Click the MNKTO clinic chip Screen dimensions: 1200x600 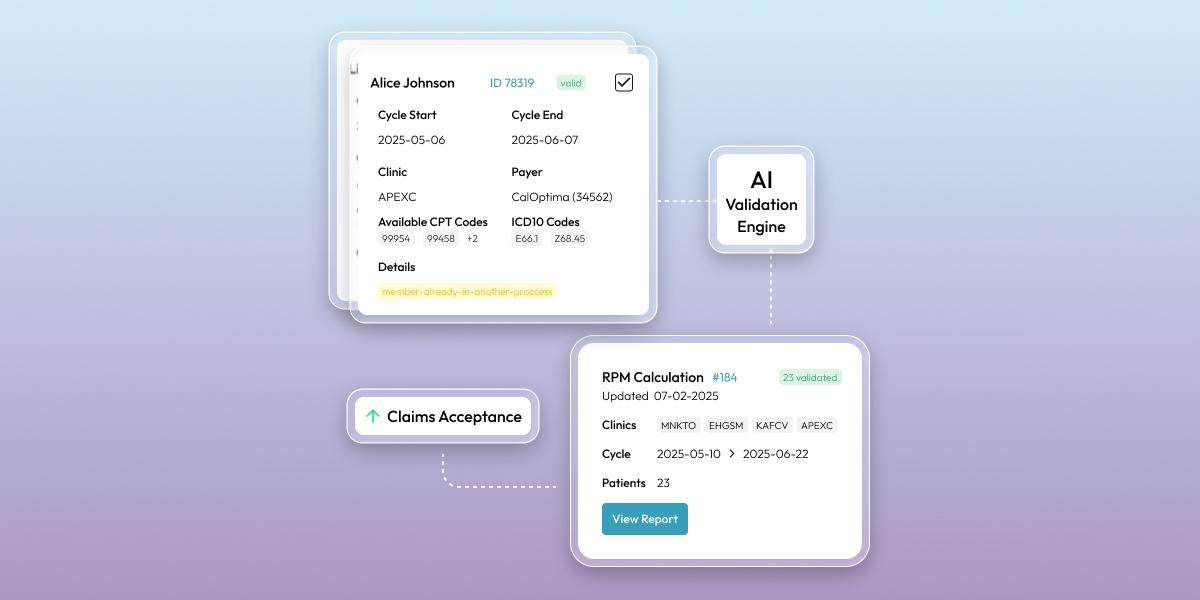tap(677, 425)
